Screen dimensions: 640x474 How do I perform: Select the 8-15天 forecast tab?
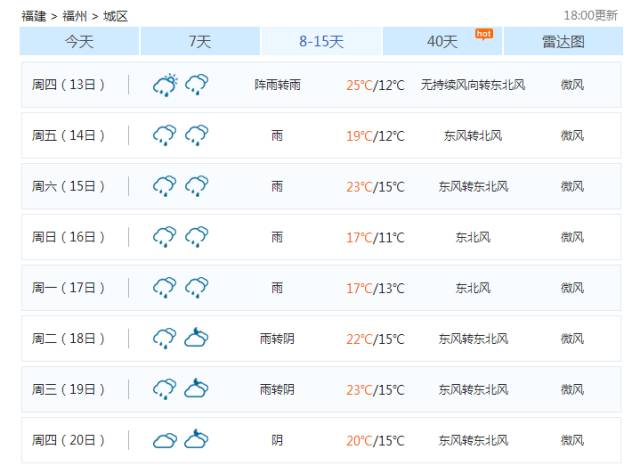pyautogui.click(x=321, y=41)
